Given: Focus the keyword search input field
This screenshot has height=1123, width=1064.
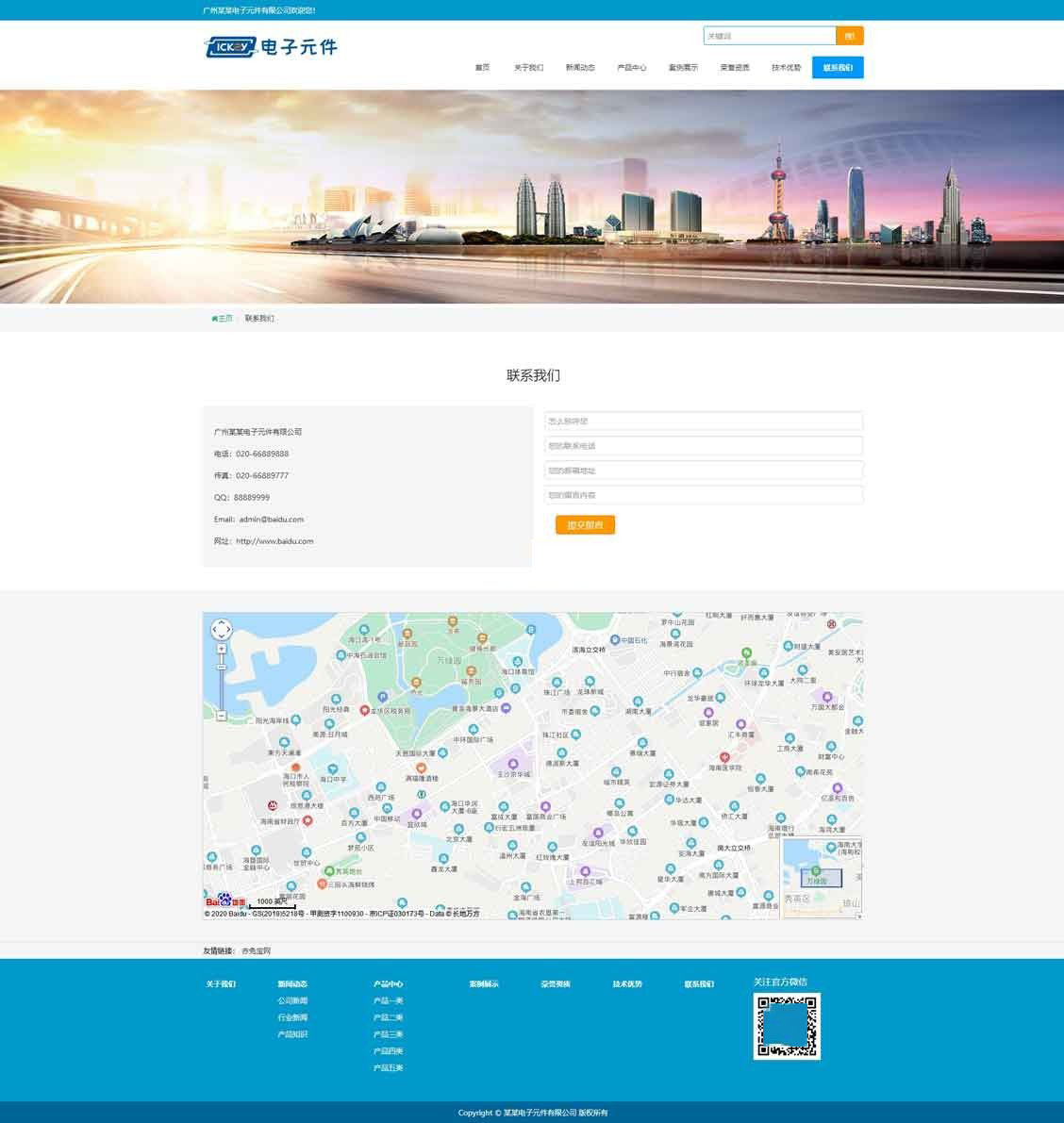Looking at the screenshot, I should (x=769, y=36).
